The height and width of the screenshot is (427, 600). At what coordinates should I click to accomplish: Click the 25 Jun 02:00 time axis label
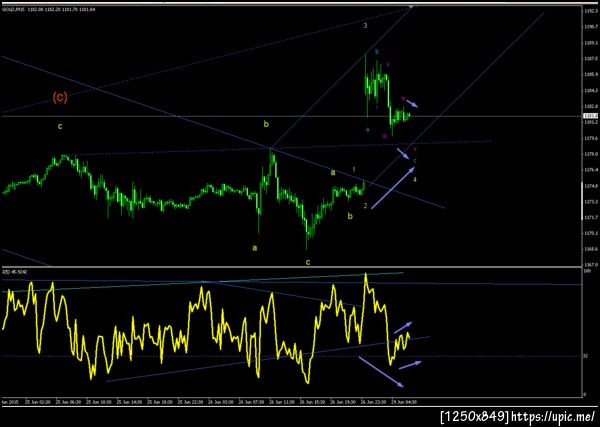[38, 402]
